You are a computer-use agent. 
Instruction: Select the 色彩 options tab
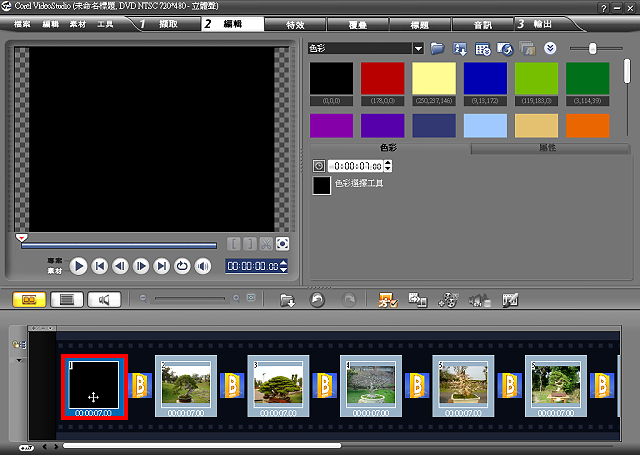[389, 148]
